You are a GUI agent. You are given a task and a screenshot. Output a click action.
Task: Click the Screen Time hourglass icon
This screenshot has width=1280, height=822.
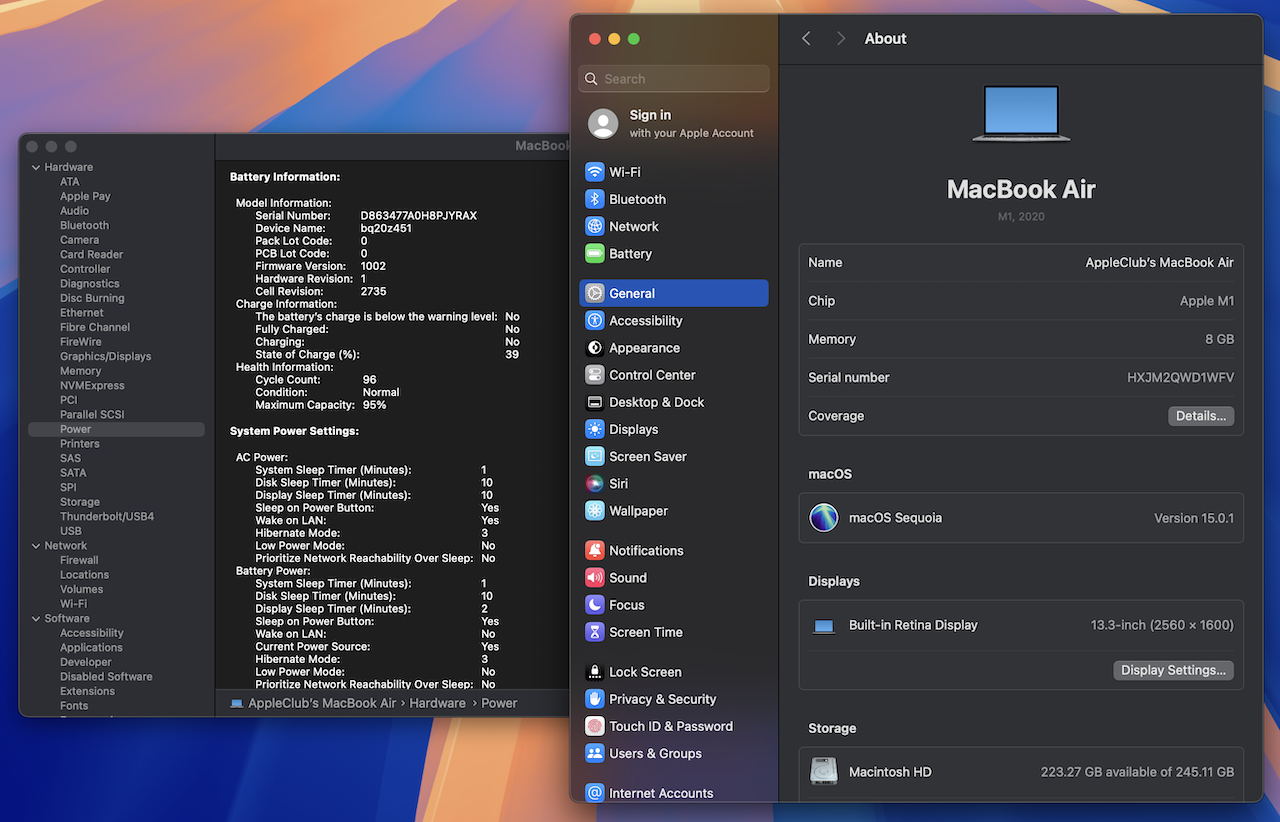(x=595, y=631)
